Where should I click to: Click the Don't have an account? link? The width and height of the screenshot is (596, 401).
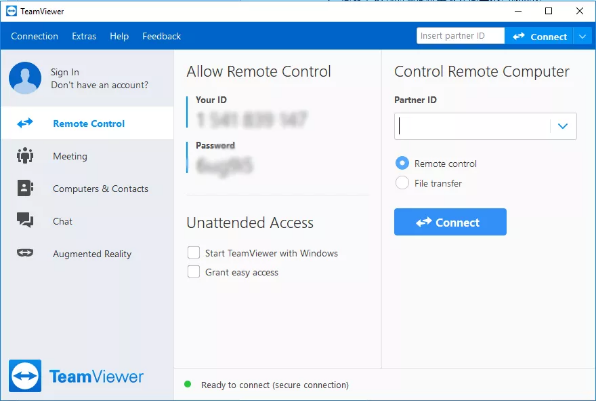point(100,84)
